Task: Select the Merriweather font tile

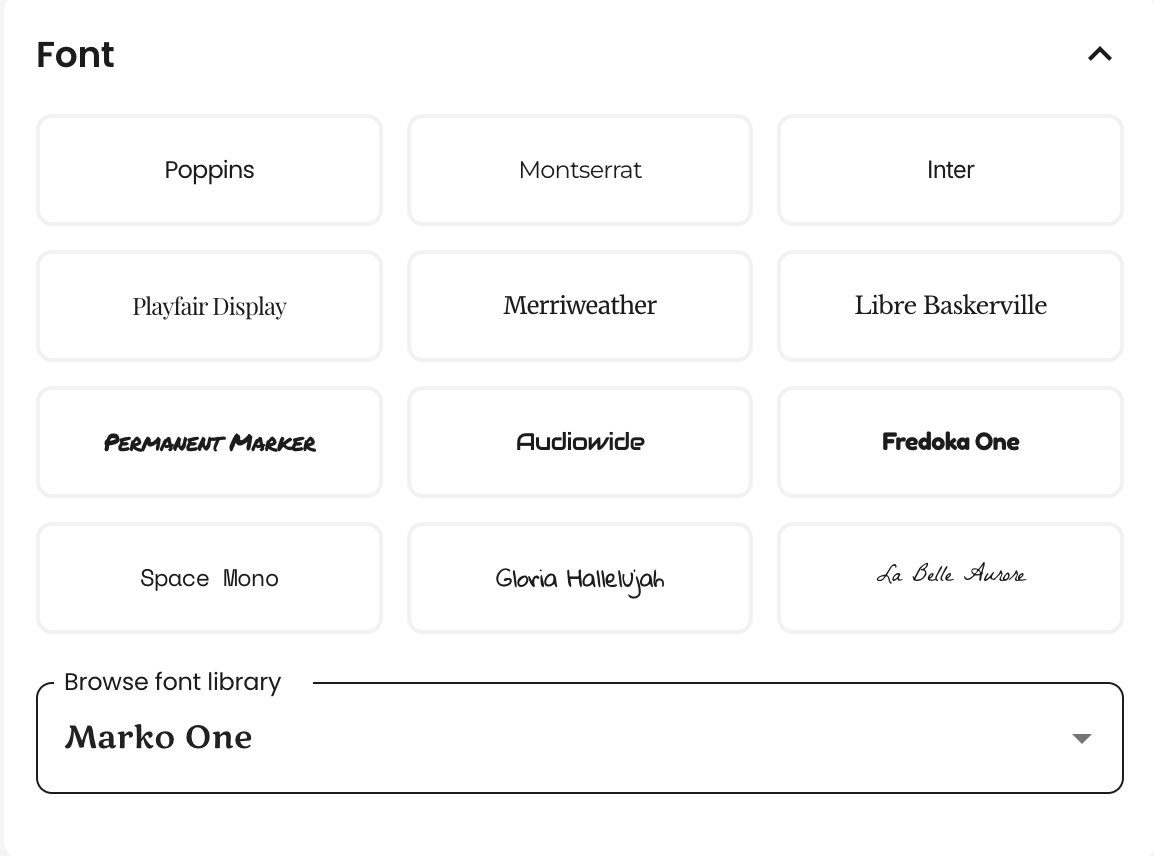Action: point(580,306)
